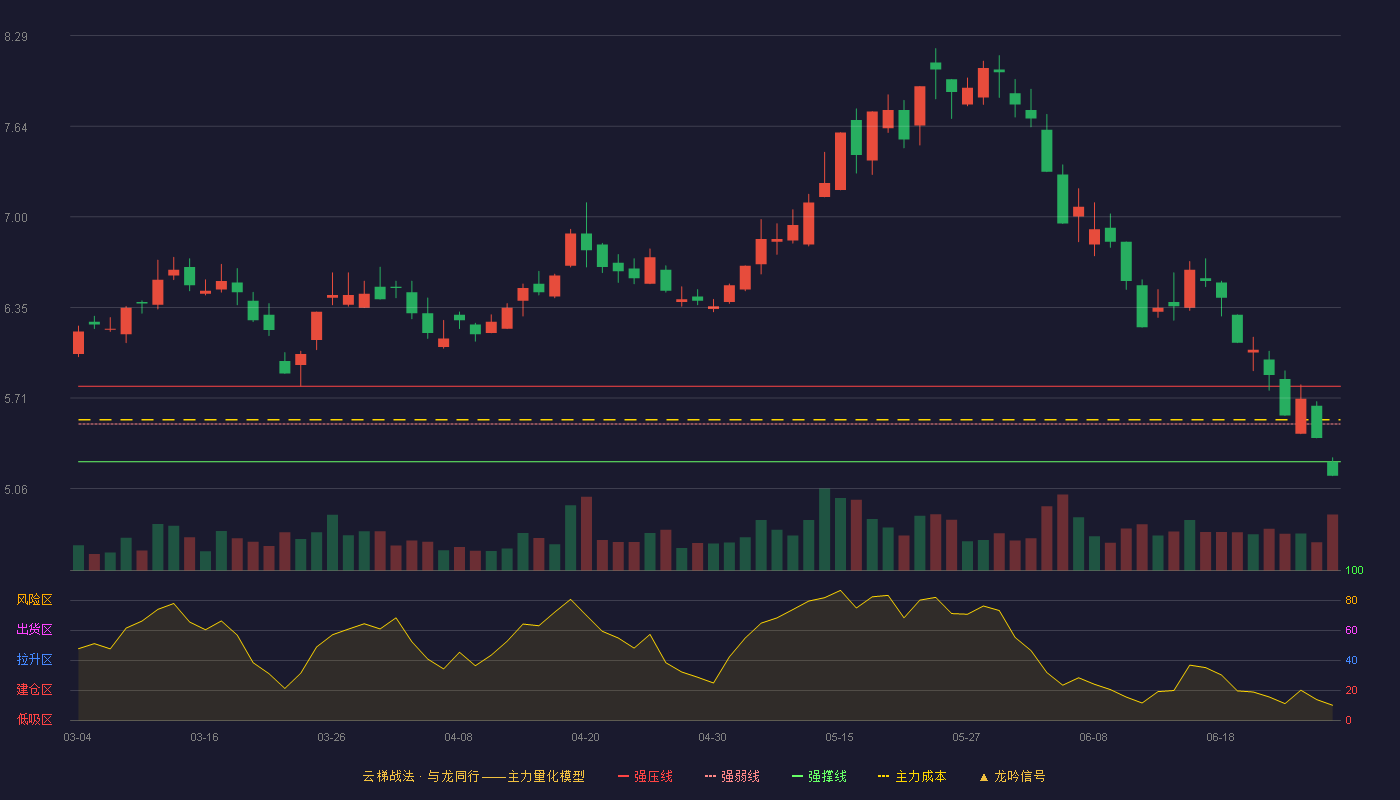The image size is (1400, 800).
Task: Click the 龙吟信号 triangle legend icon
Action: tap(984, 777)
